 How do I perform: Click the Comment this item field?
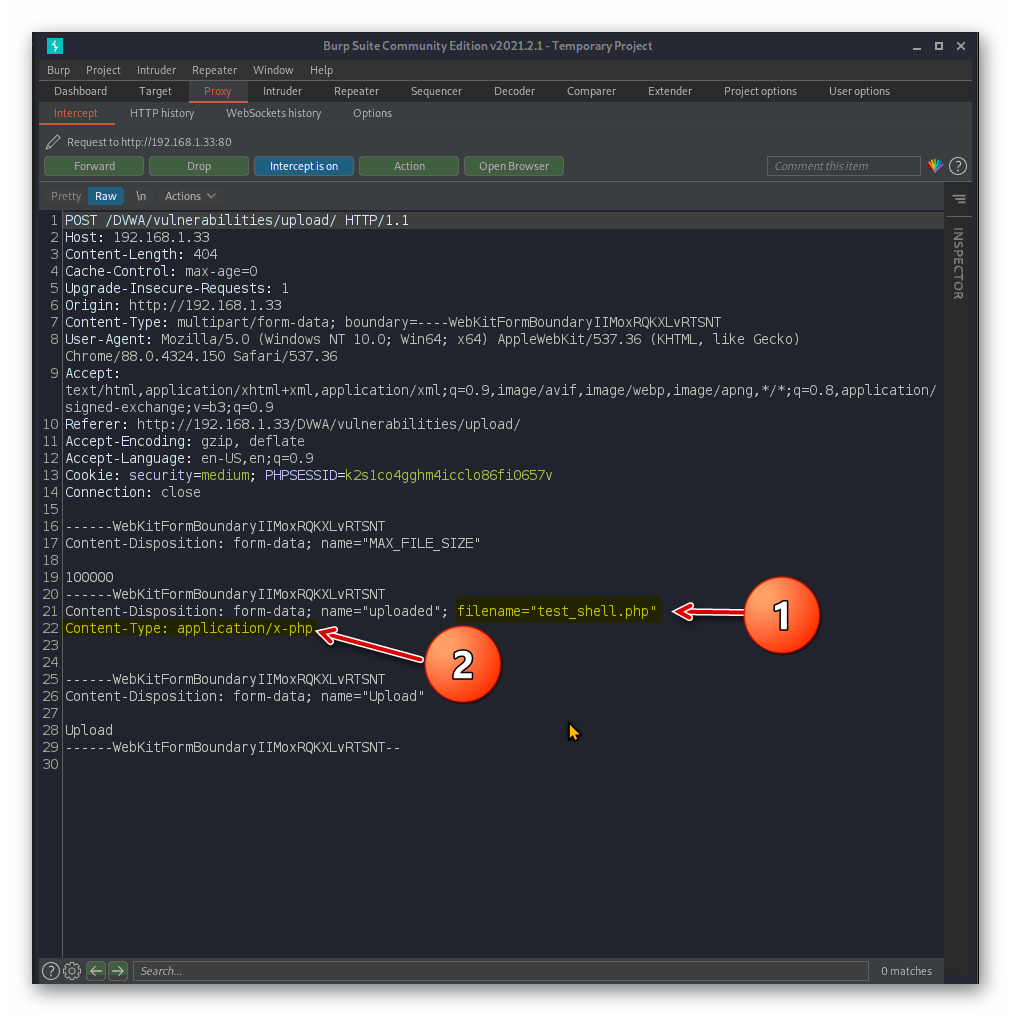[x=843, y=166]
